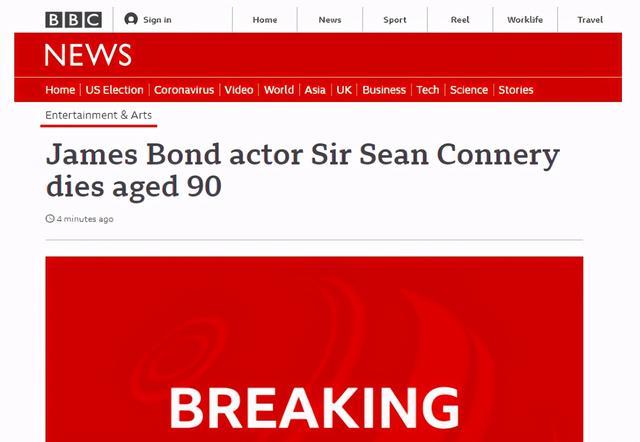The image size is (640, 442).
Task: Open the Business news tab
Action: (x=384, y=90)
